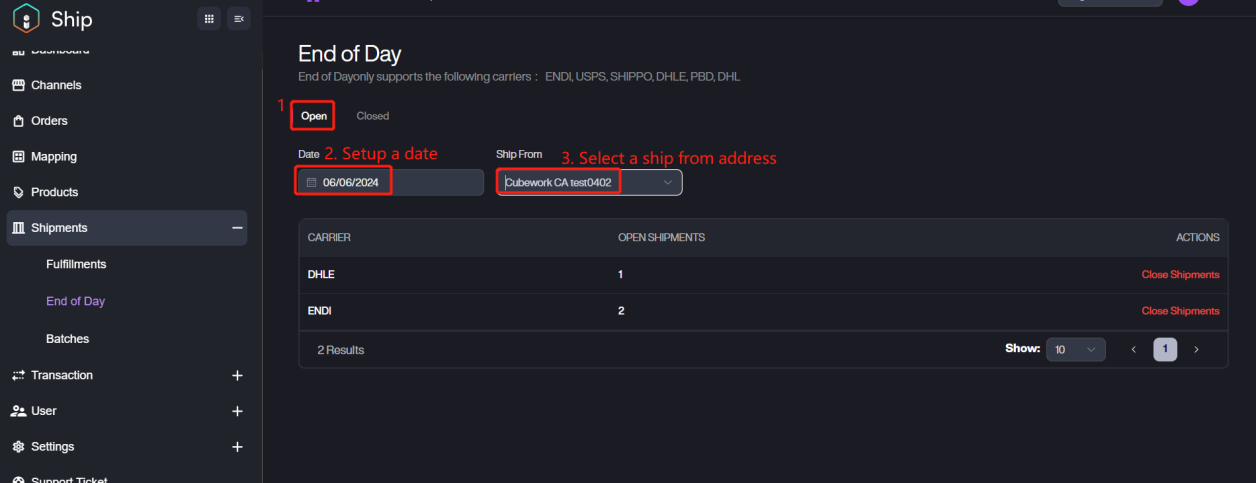Click the Mapping icon in sidebar
The image size is (1256, 483).
click(x=18, y=157)
